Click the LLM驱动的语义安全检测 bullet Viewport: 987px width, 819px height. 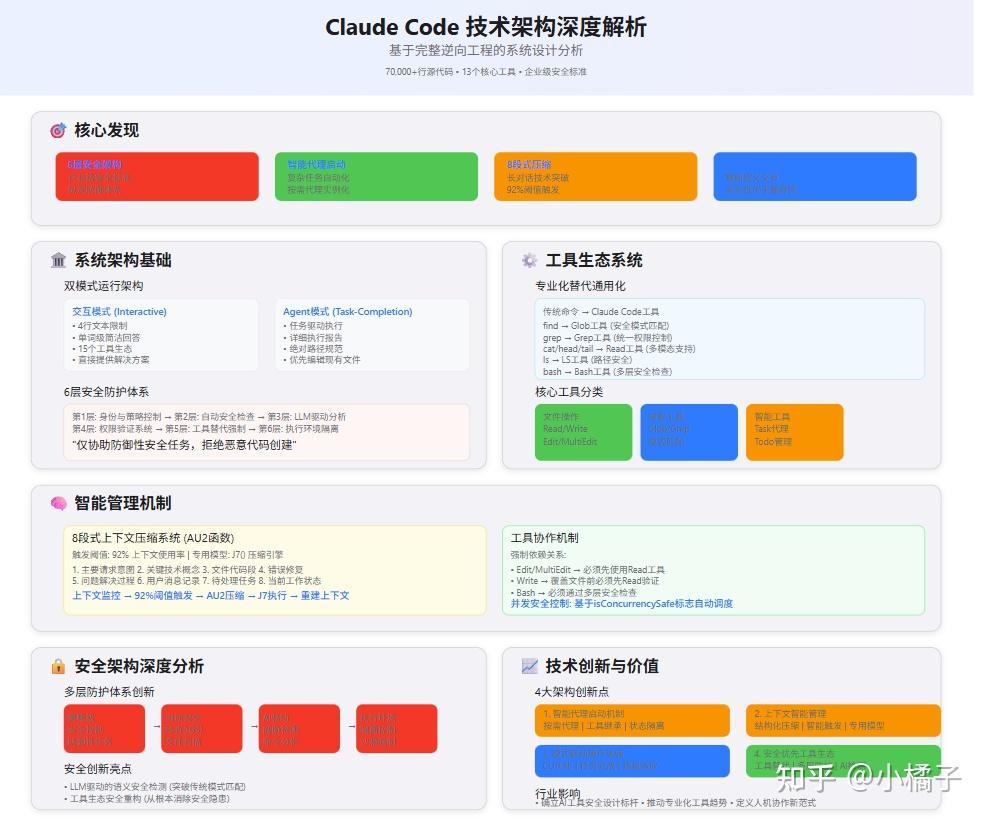[x=154, y=787]
